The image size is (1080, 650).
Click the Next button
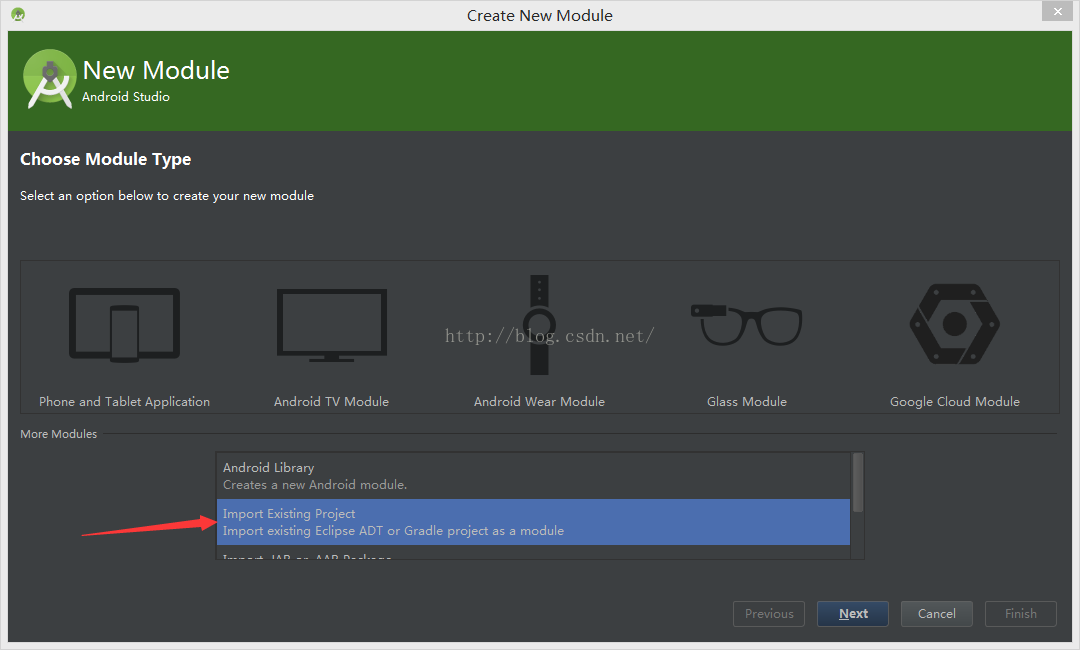point(853,614)
